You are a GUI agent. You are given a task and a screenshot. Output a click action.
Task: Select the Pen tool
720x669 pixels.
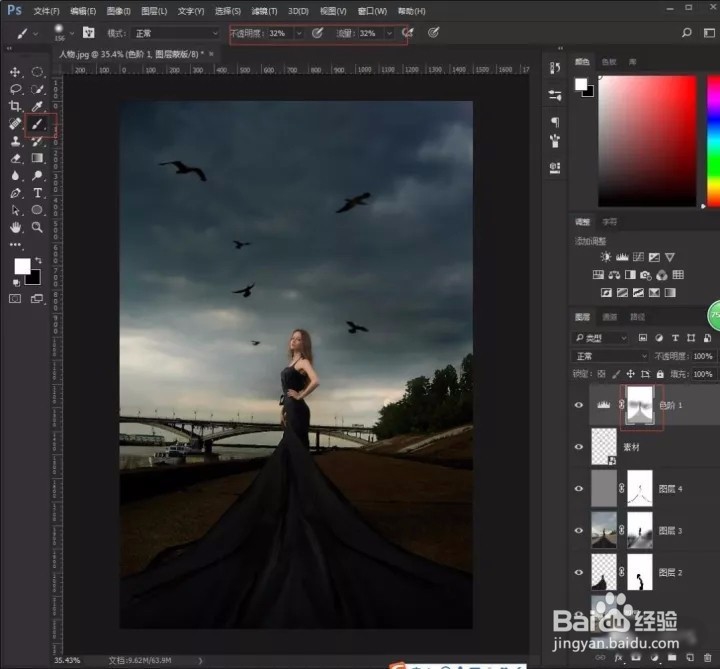[x=15, y=193]
